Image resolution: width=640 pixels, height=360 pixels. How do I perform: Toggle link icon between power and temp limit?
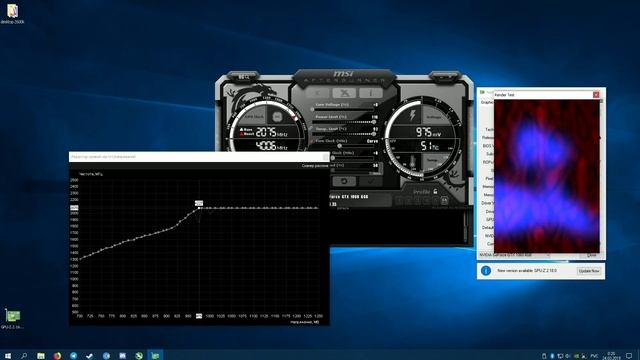[x=311, y=128]
